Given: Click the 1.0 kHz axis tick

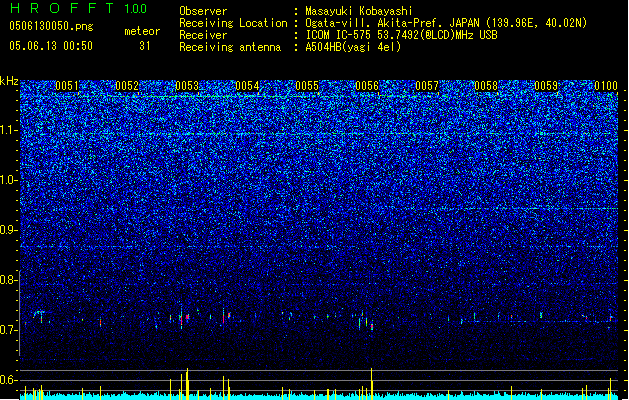Looking at the screenshot, I should (9, 181).
